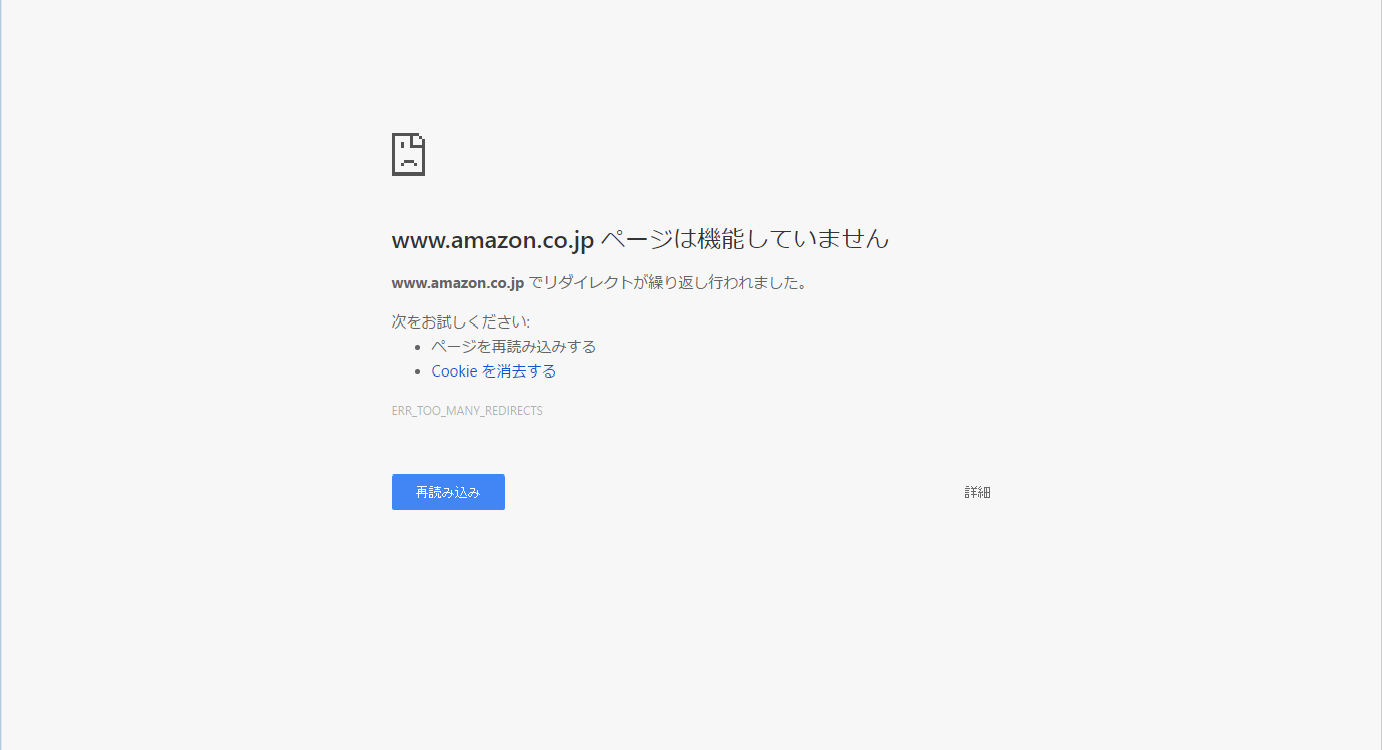Click the ERR_TOO_MANY_REDIRECTS error code
Screen dimensions: 1382x750
[467, 411]
